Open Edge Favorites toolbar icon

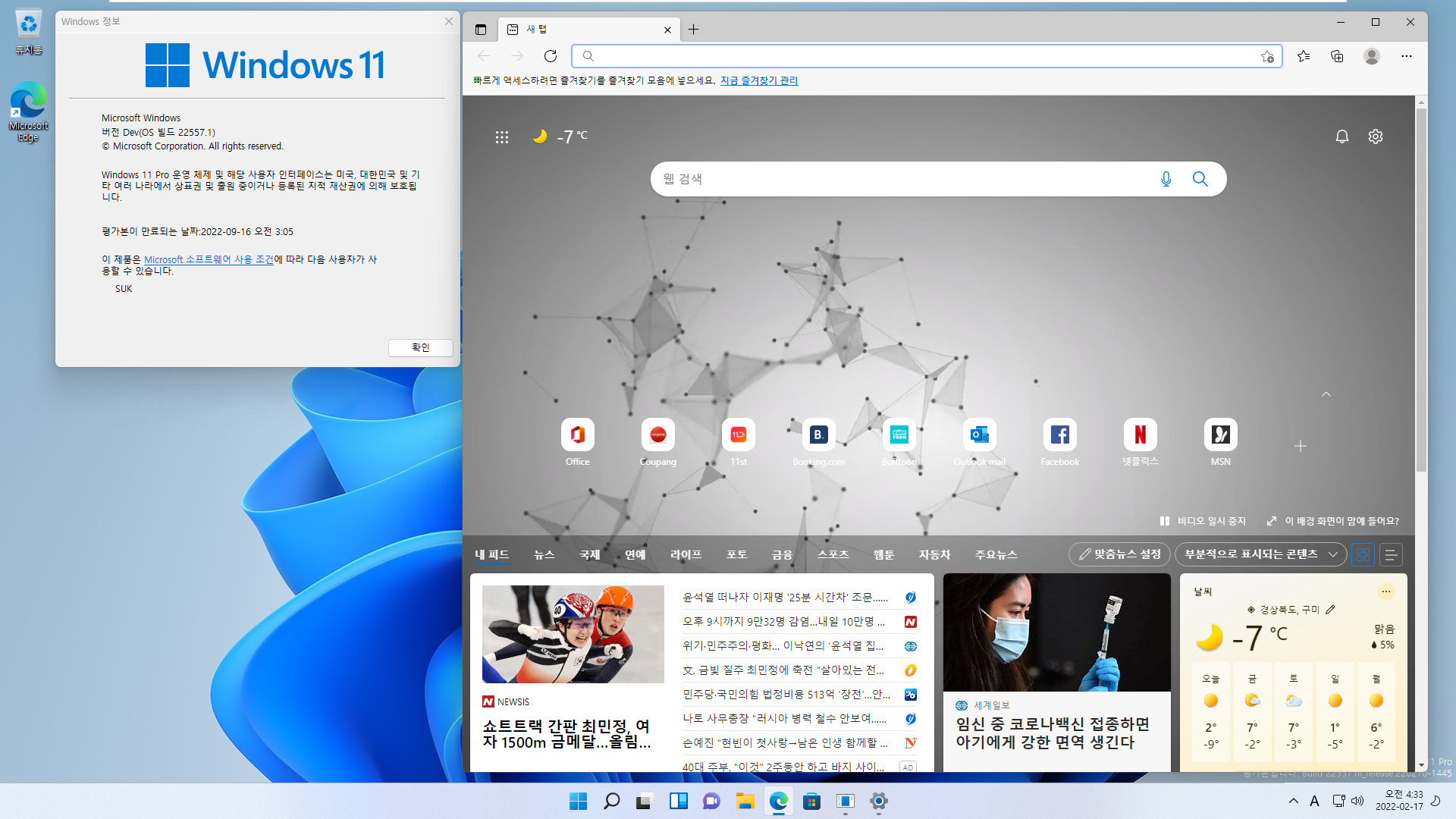[1304, 56]
